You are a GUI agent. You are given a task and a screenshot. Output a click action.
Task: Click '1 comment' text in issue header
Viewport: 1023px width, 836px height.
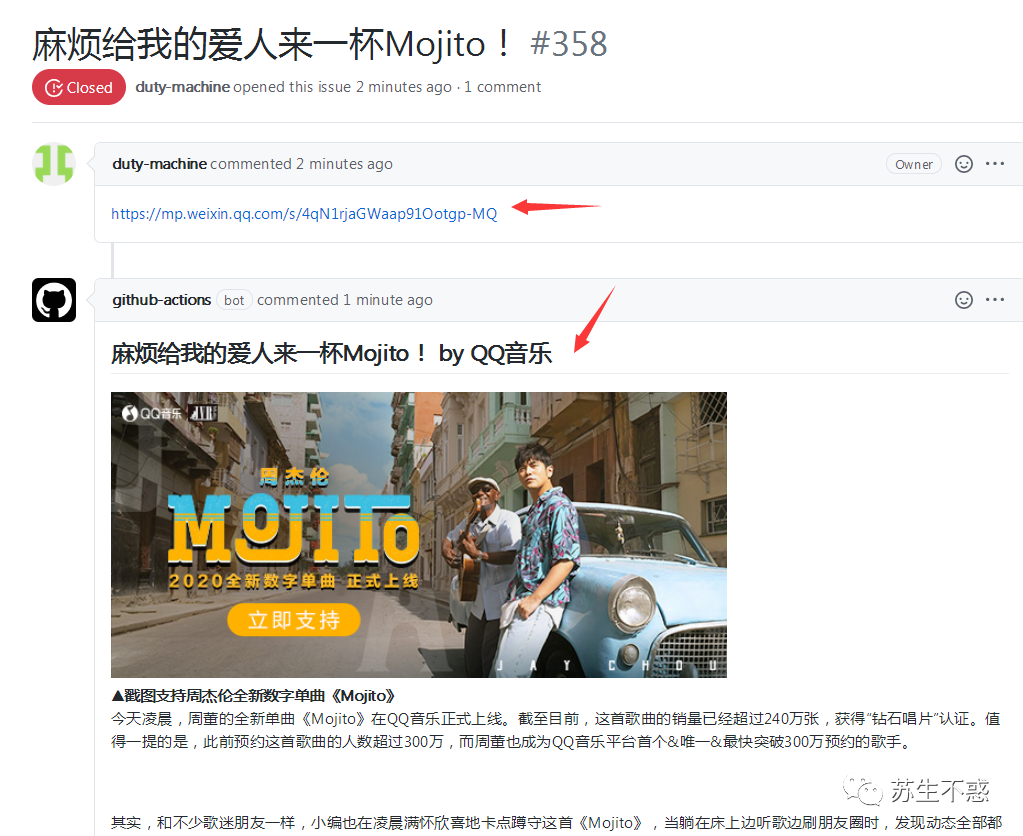point(502,87)
